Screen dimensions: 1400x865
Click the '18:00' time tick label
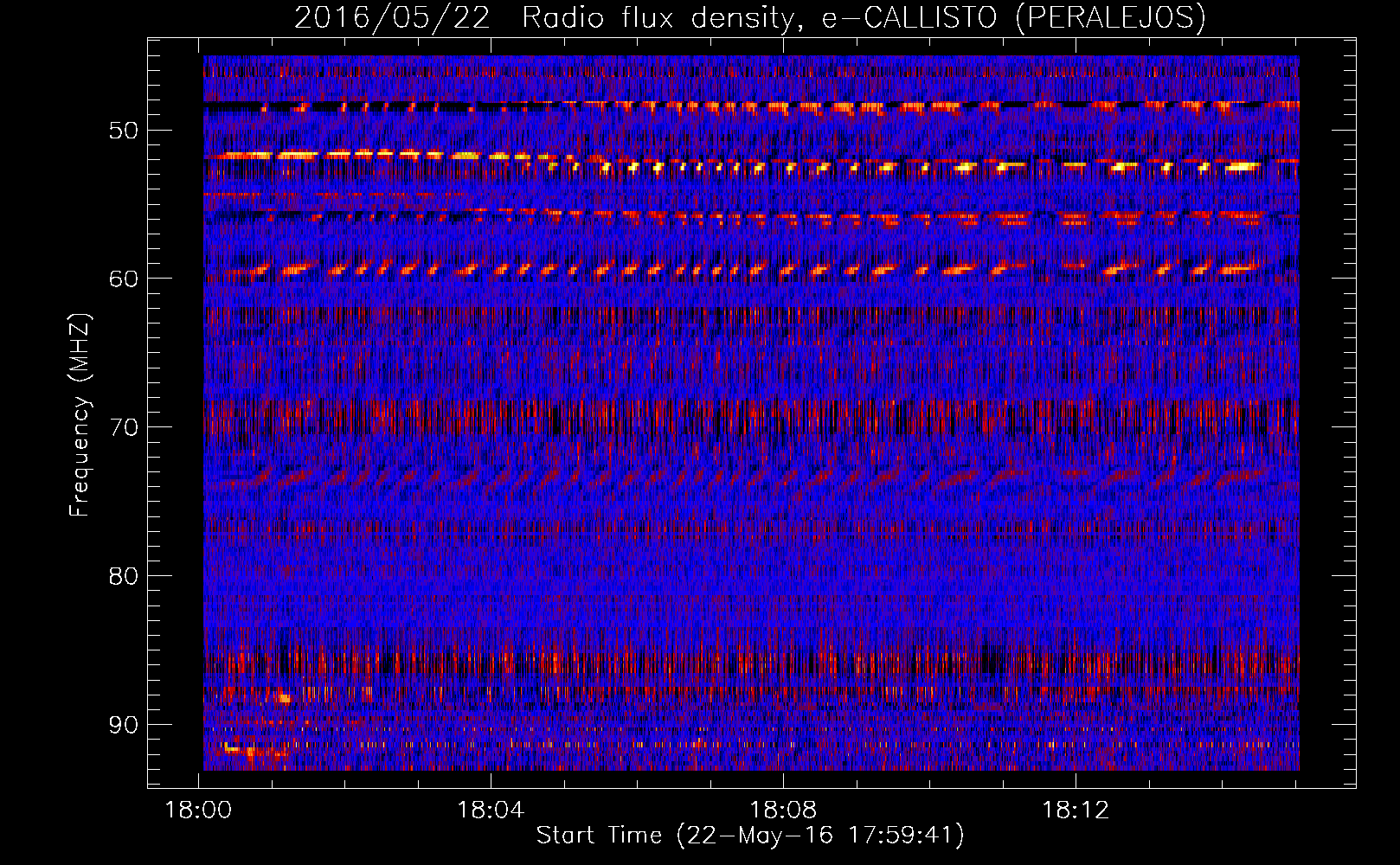pos(199,811)
